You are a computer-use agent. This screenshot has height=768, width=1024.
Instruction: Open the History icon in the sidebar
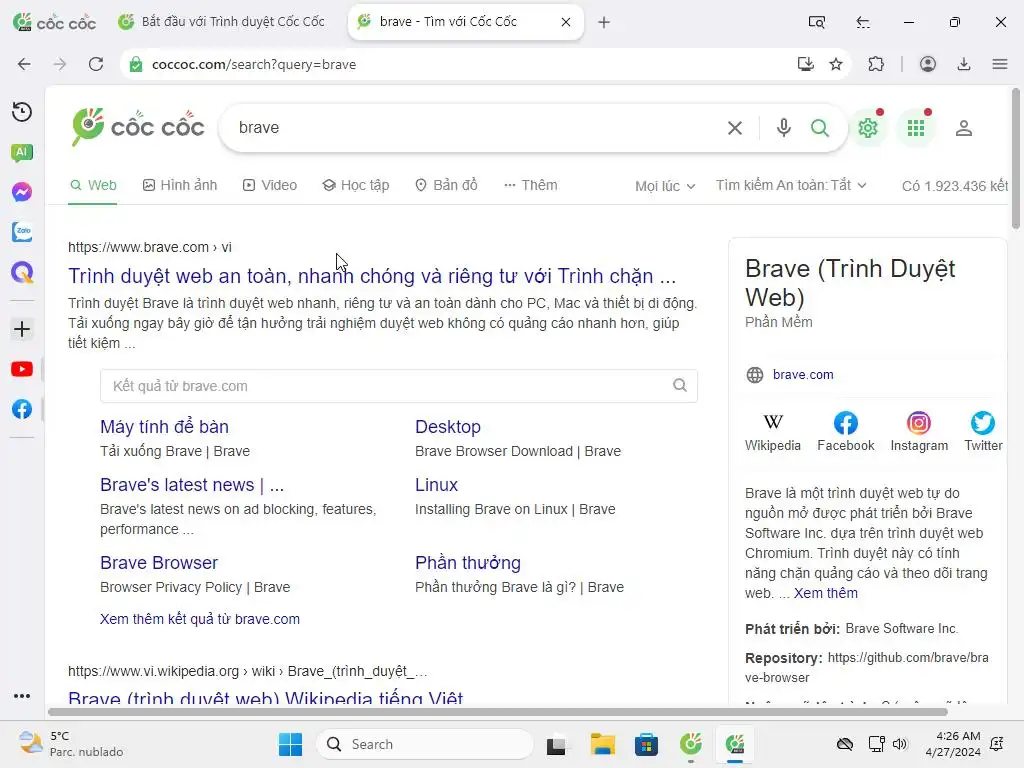pos(22,112)
